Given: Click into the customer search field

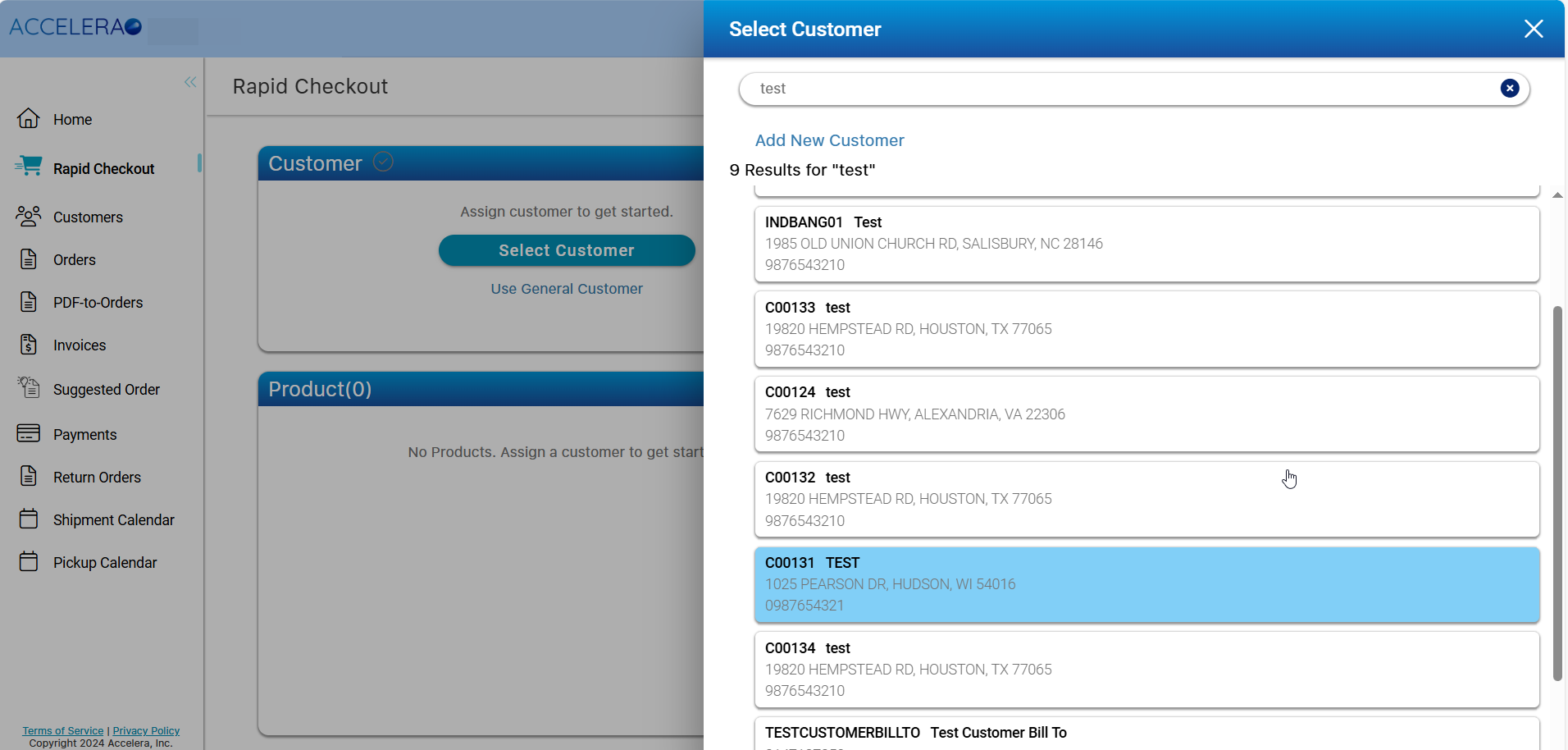Looking at the screenshot, I should pyautogui.click(x=1124, y=89).
